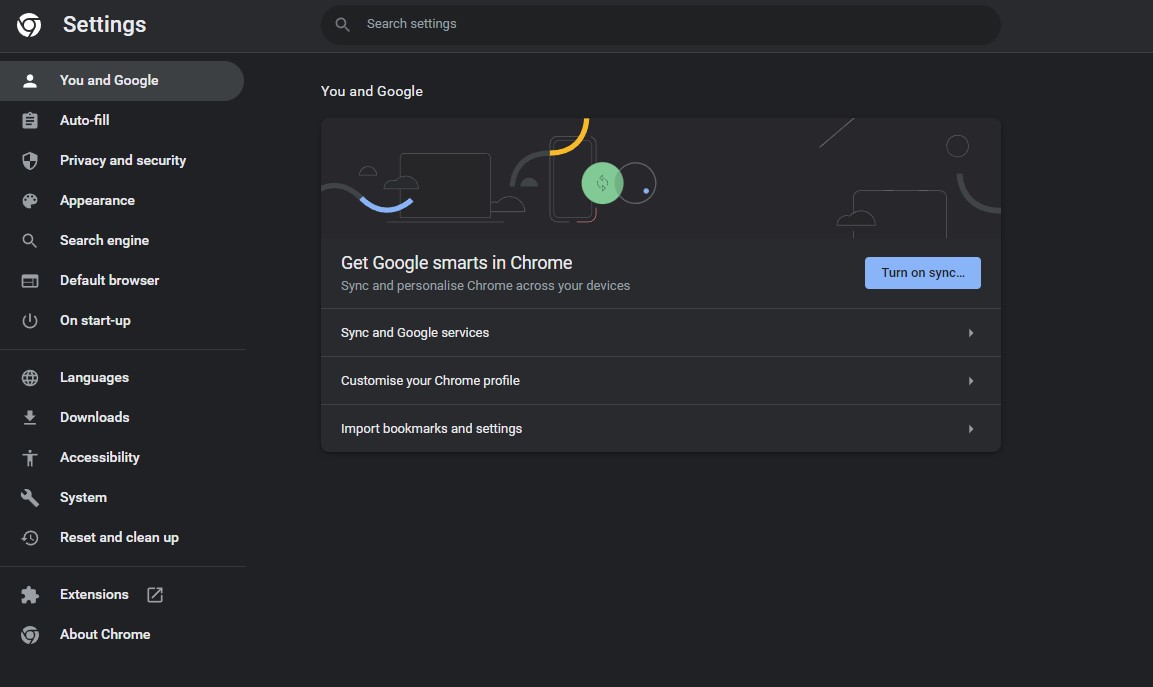Viewport: 1153px width, 687px height.
Task: Open the Downloads settings
Action: [122, 418]
